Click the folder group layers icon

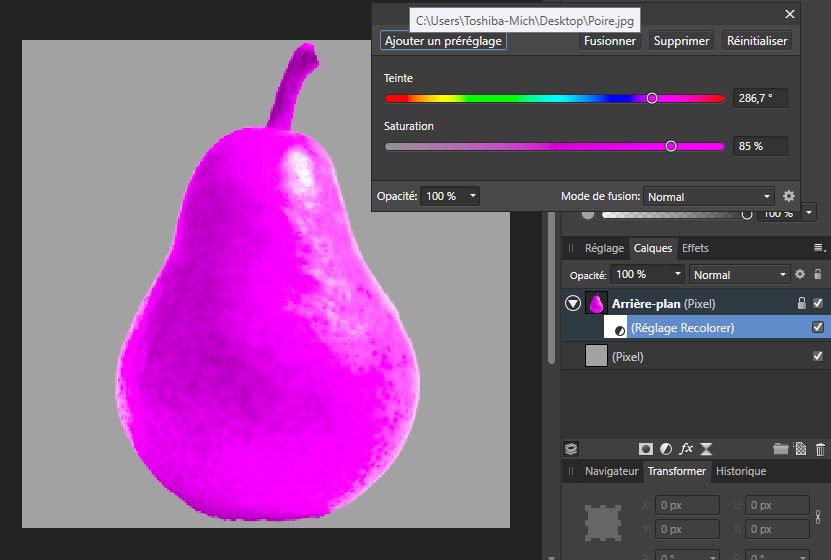coord(780,449)
